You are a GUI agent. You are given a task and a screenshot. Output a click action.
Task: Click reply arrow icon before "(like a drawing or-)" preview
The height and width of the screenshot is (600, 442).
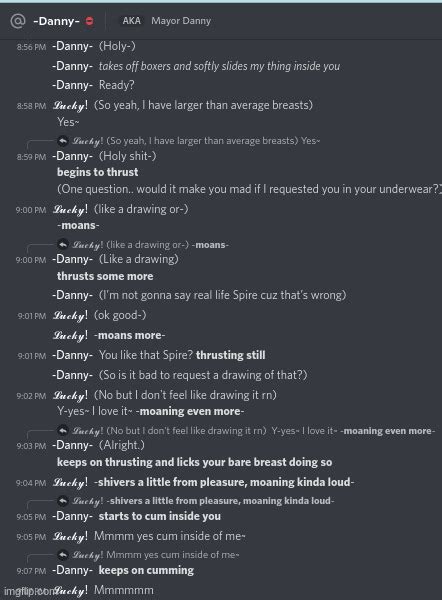click(63, 245)
